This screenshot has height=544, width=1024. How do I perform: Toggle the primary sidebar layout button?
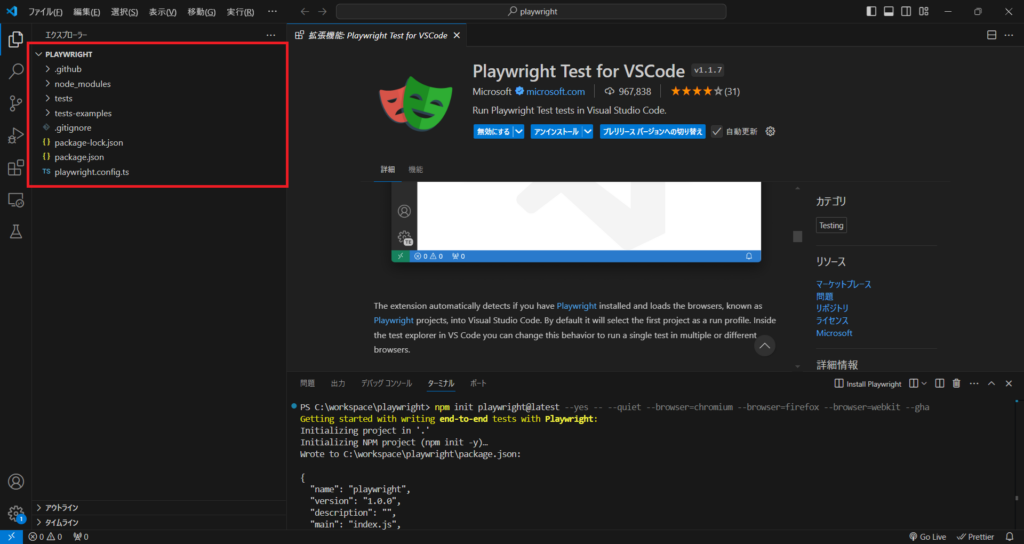pyautogui.click(x=872, y=11)
